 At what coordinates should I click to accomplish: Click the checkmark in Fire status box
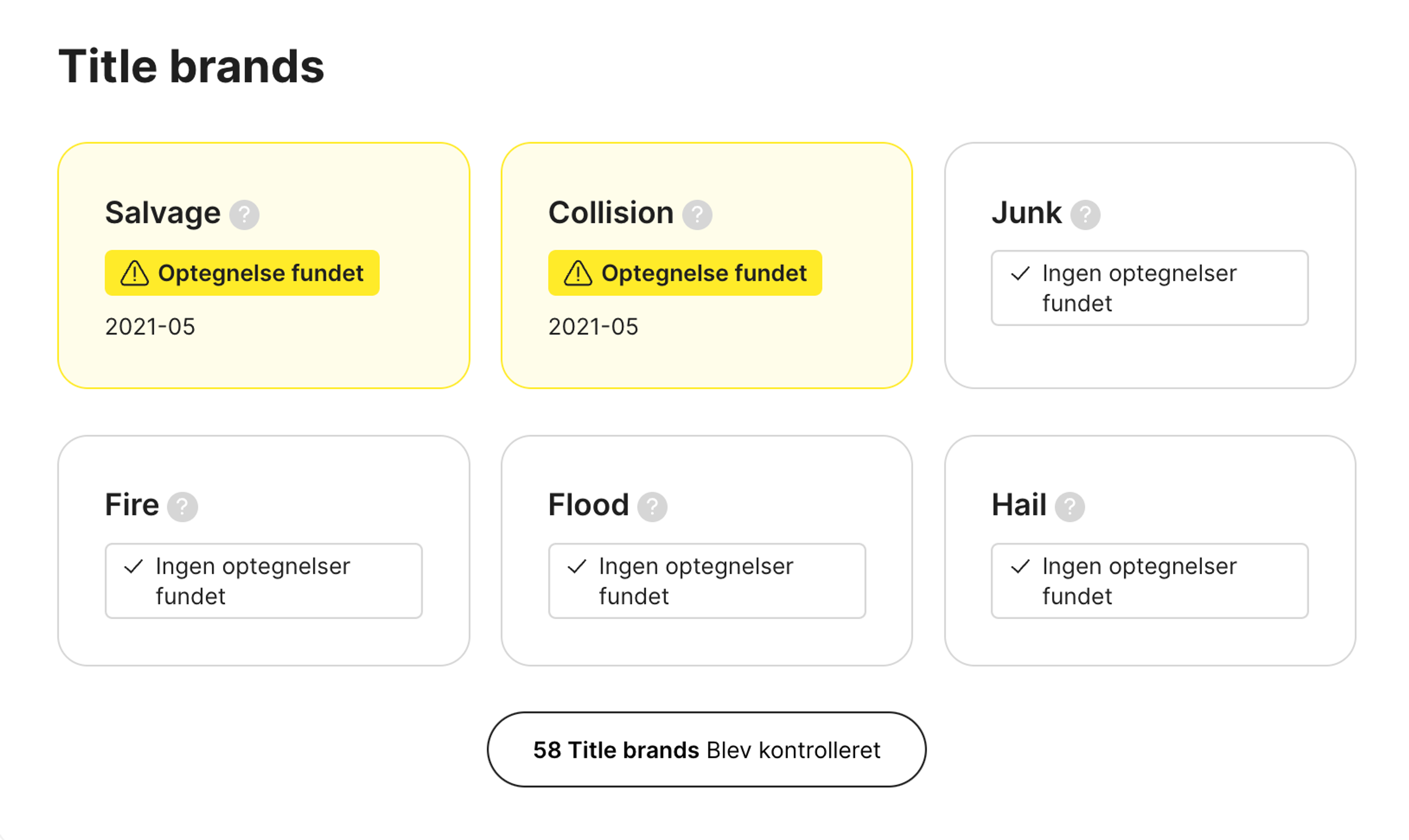(x=134, y=566)
